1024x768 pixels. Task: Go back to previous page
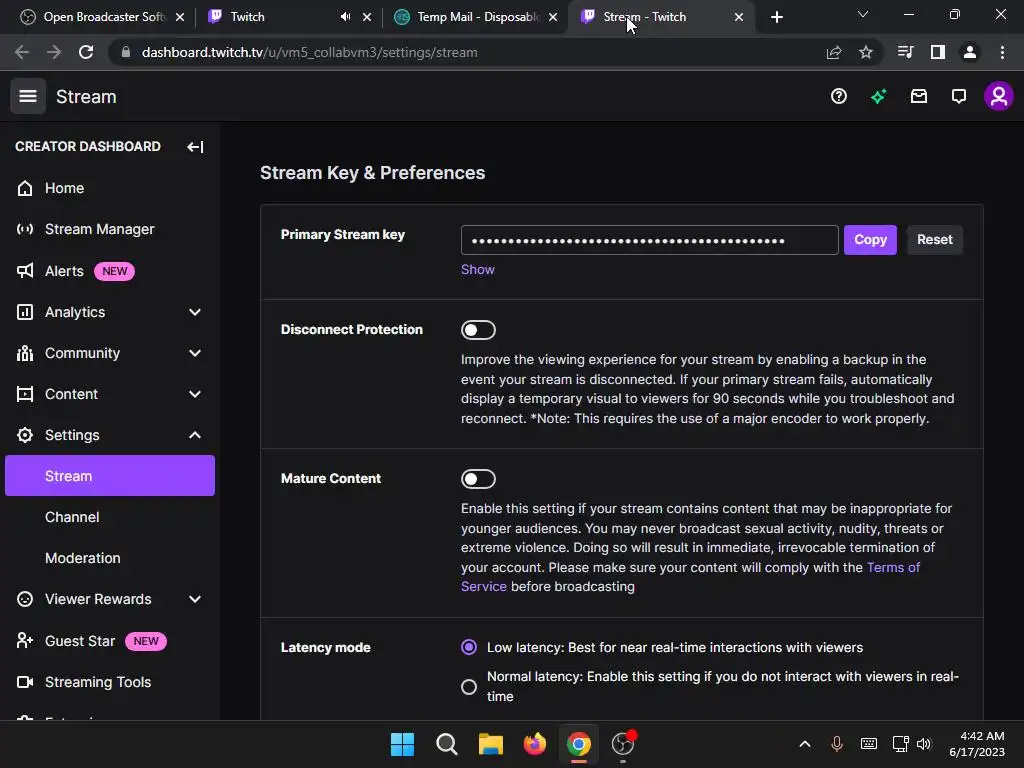(x=22, y=52)
